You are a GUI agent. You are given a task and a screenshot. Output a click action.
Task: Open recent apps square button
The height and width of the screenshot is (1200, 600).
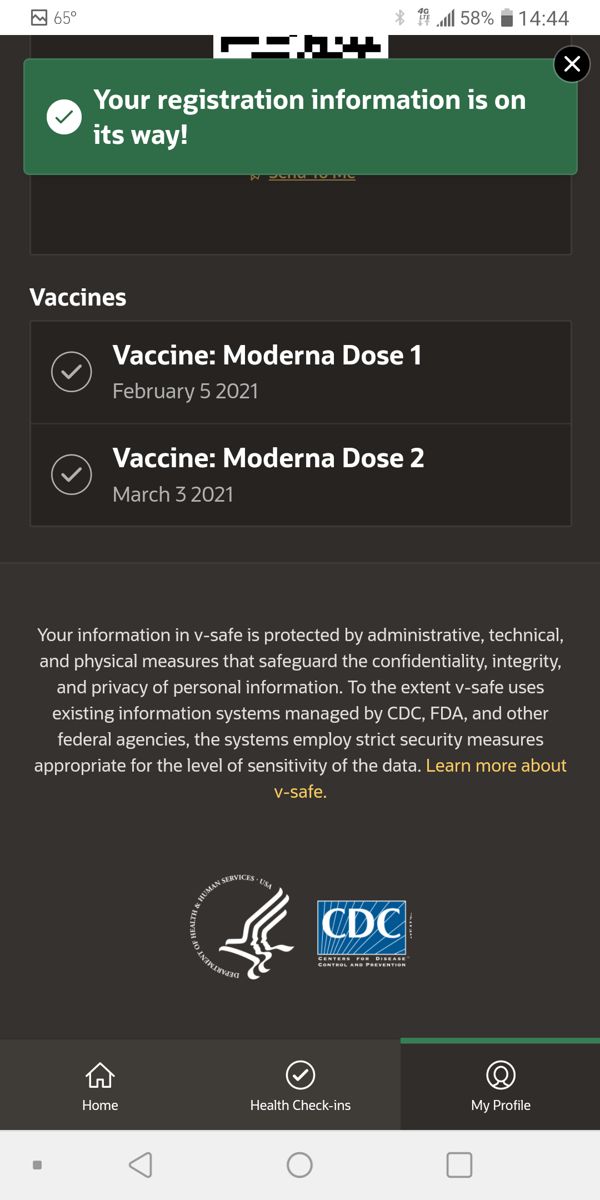click(459, 1164)
